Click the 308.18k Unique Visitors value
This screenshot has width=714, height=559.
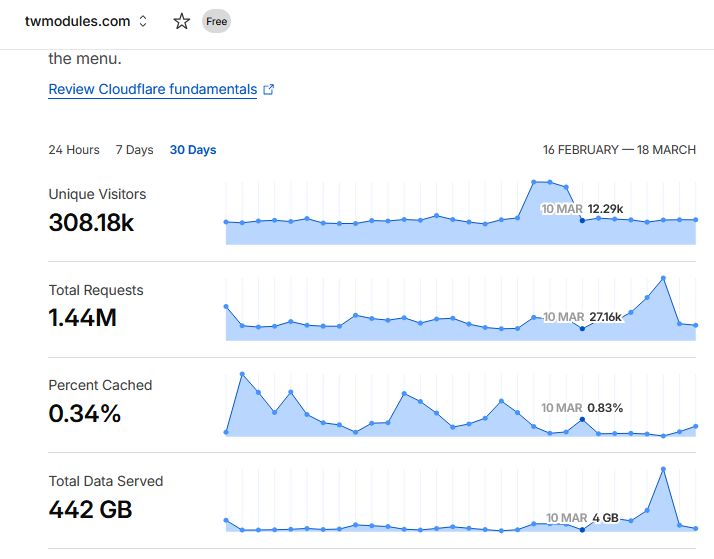pos(91,223)
